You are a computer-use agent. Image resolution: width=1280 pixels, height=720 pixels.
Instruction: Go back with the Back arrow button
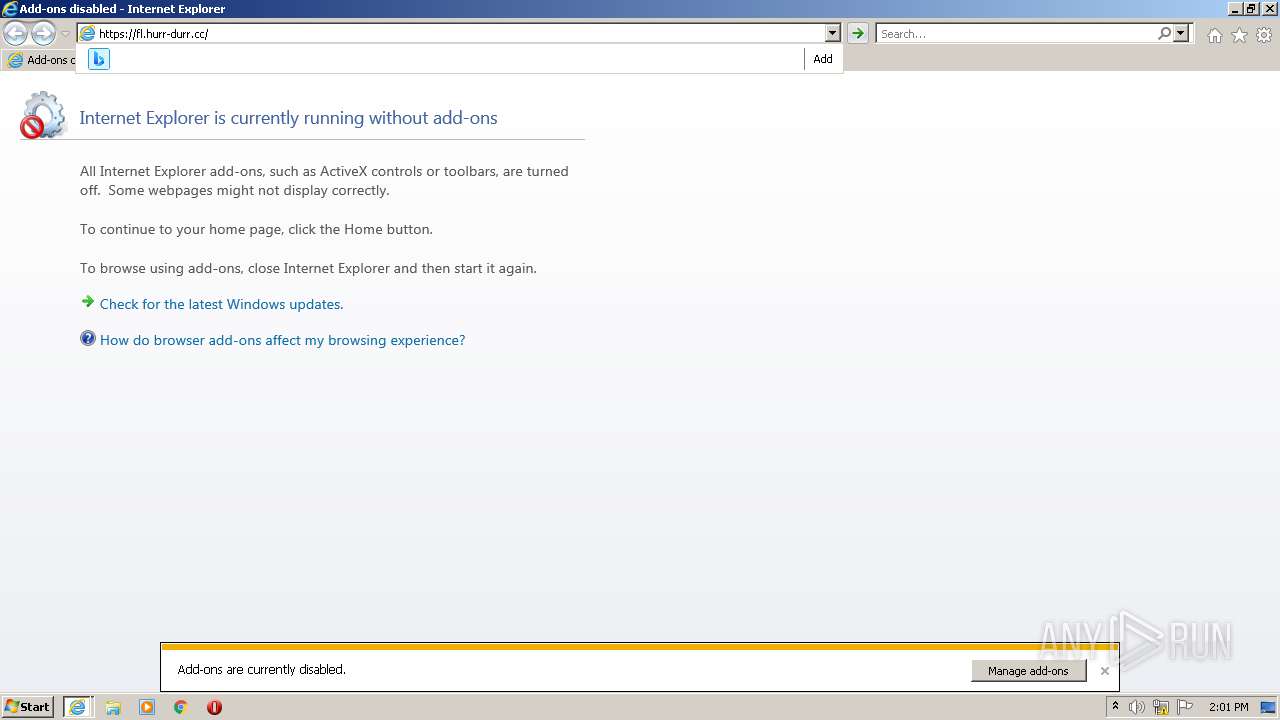tap(15, 34)
